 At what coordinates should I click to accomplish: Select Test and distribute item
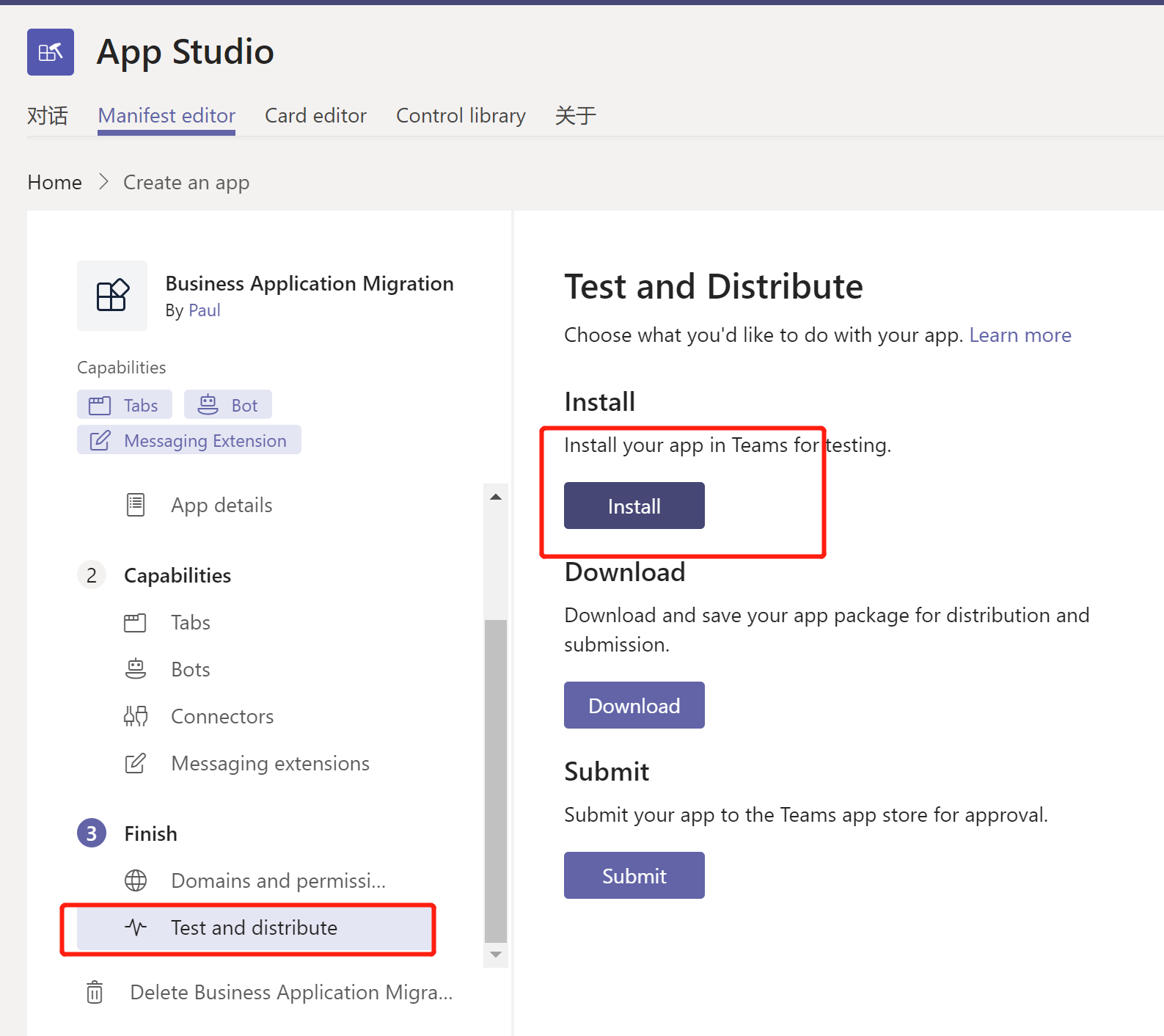pyautogui.click(x=255, y=927)
